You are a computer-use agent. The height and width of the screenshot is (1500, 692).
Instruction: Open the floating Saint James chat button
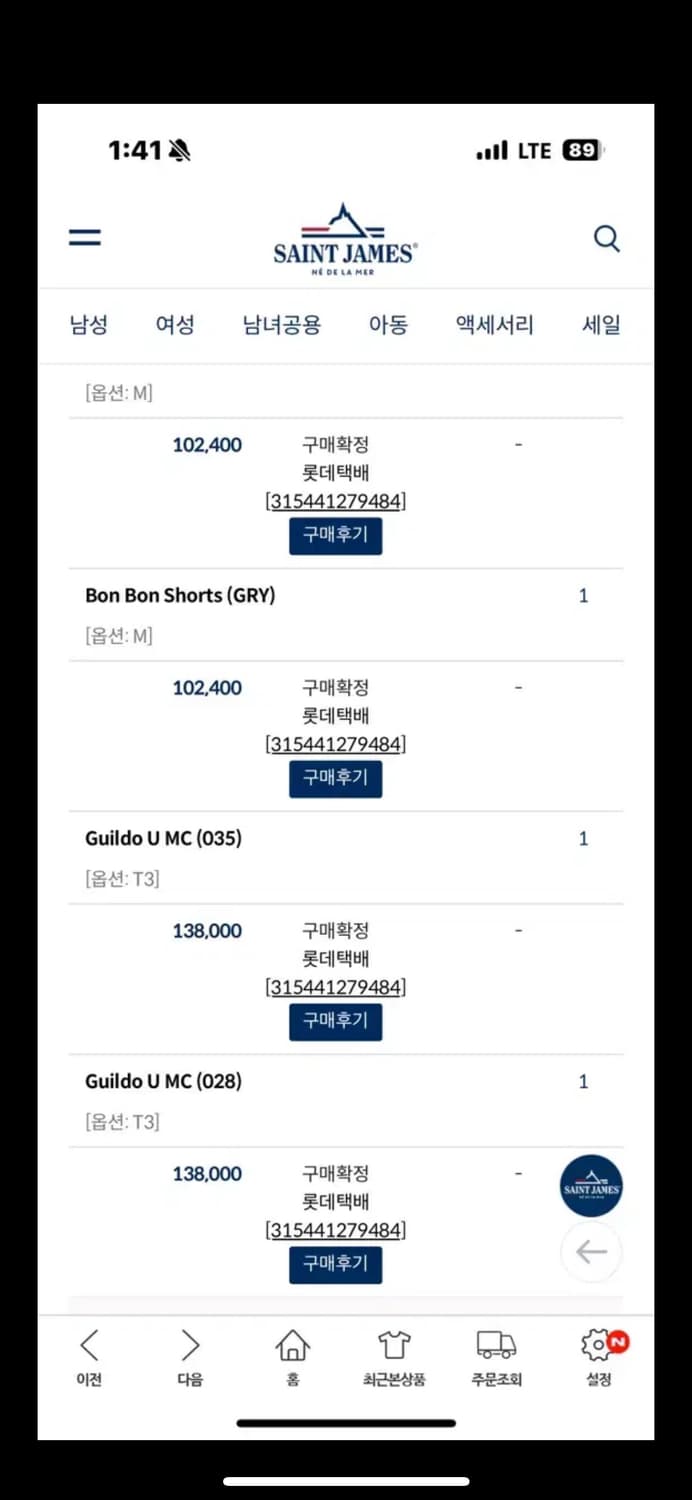pyautogui.click(x=591, y=1186)
